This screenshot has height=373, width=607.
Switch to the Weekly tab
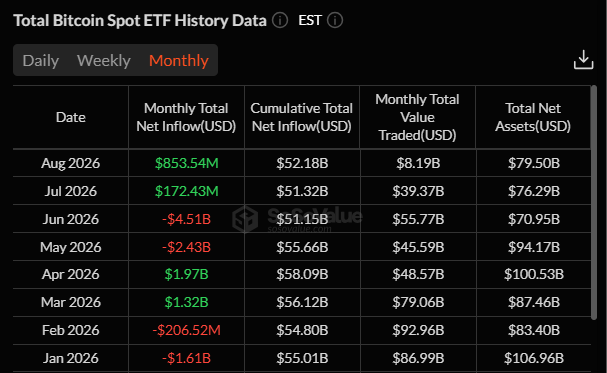click(x=104, y=60)
